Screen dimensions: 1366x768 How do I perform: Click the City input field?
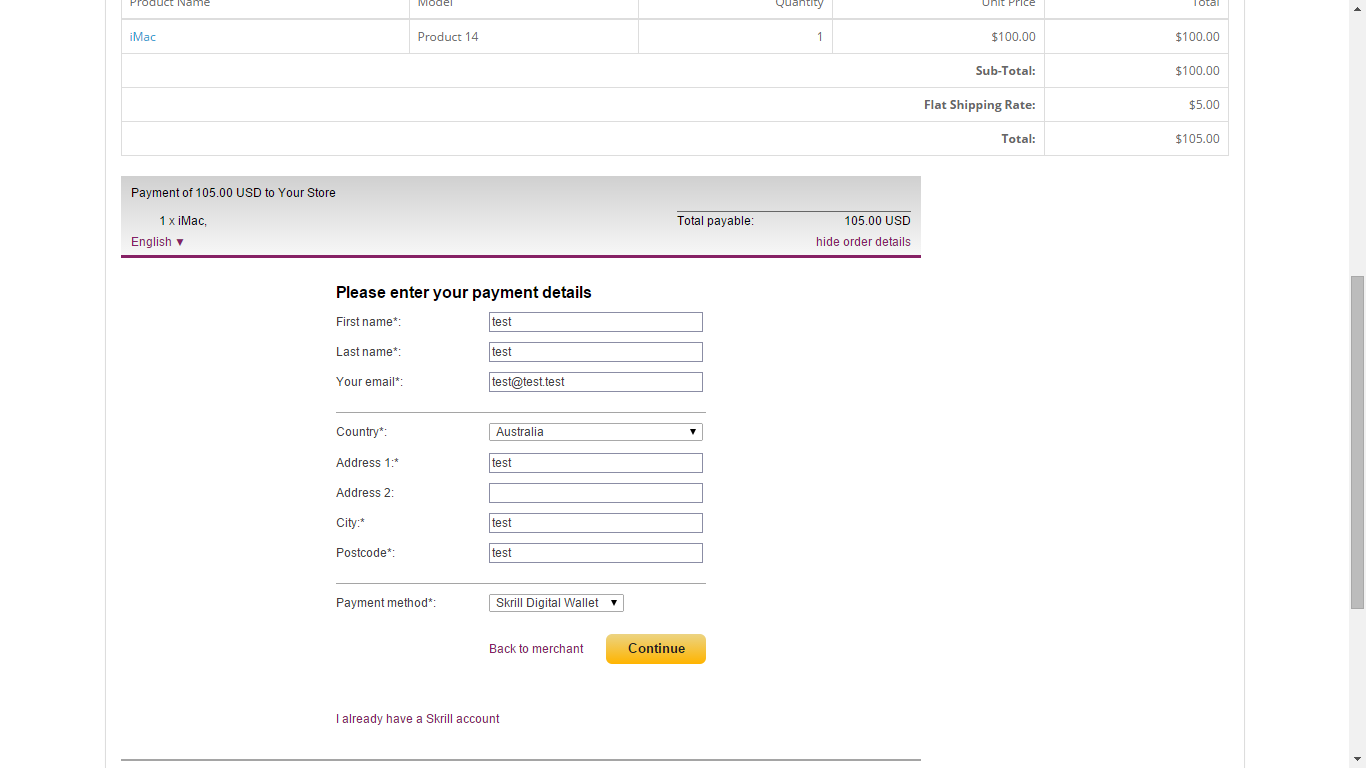click(595, 523)
